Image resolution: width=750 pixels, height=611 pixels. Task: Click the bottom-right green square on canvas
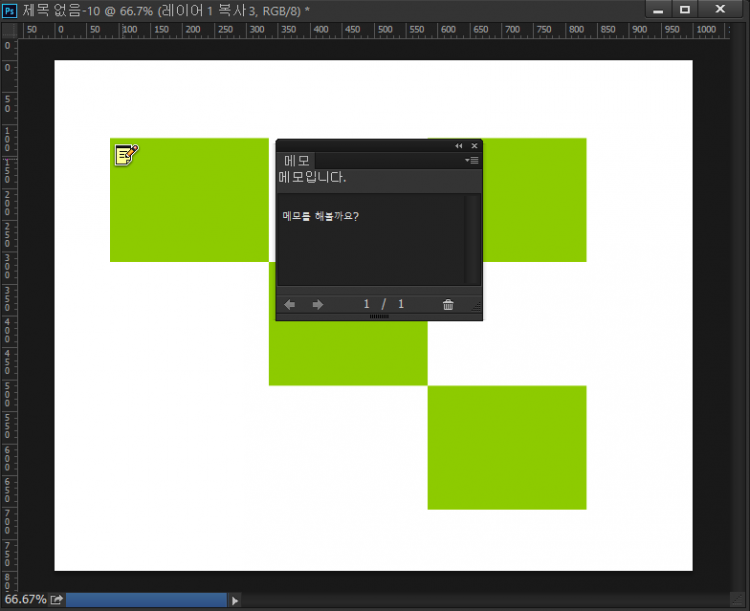(507, 447)
